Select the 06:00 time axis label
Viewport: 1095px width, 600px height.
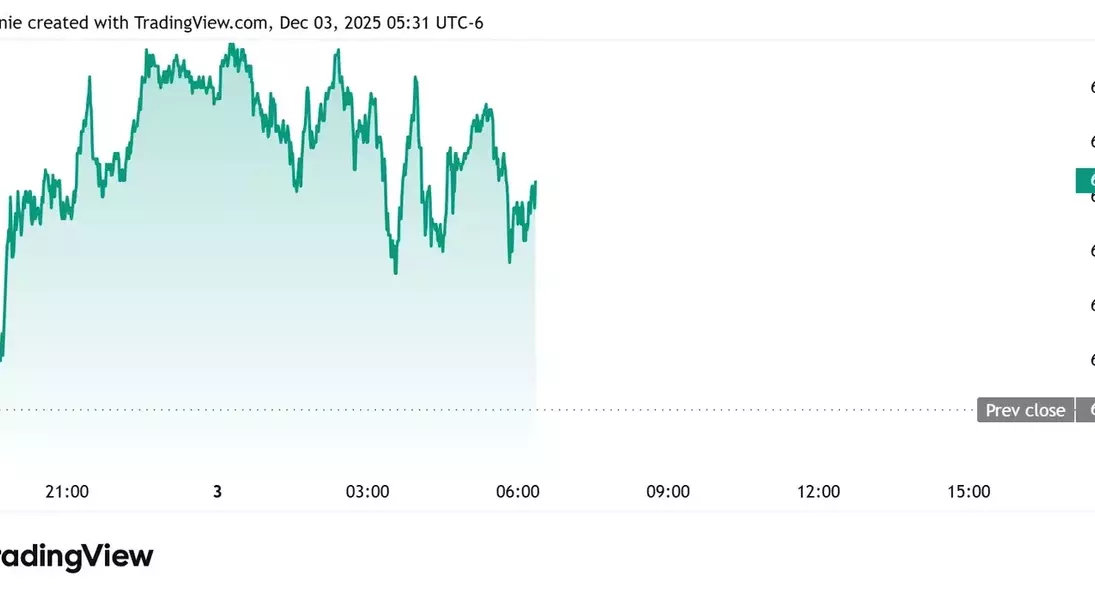(x=518, y=491)
